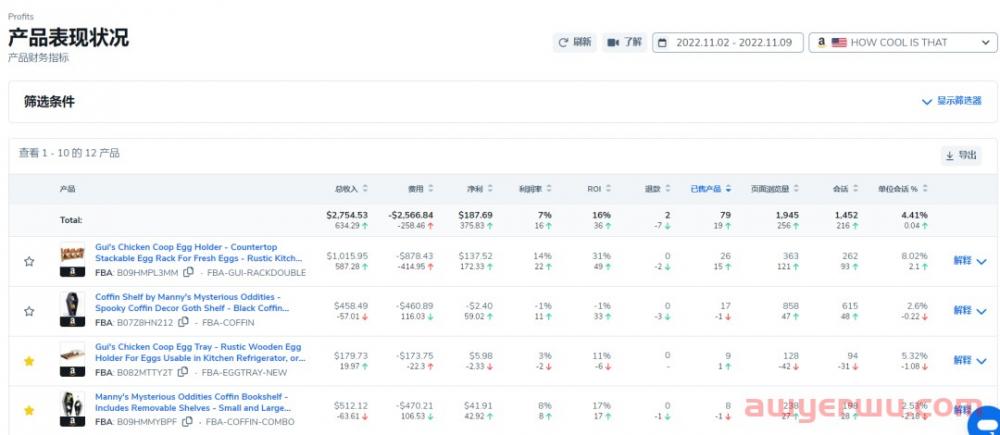Click the -$2.40 net profit cell
This screenshot has height=435, width=1000.
478,306
